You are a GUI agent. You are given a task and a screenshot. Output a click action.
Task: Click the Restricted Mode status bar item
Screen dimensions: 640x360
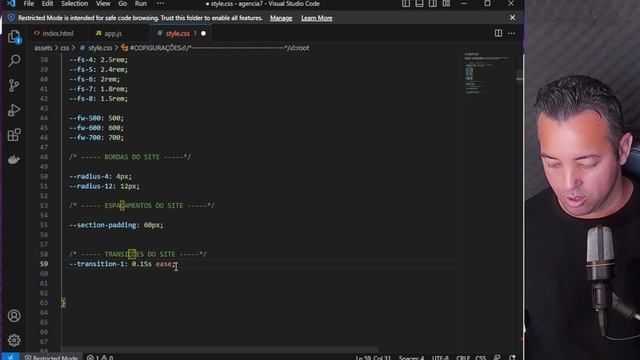[51, 358]
